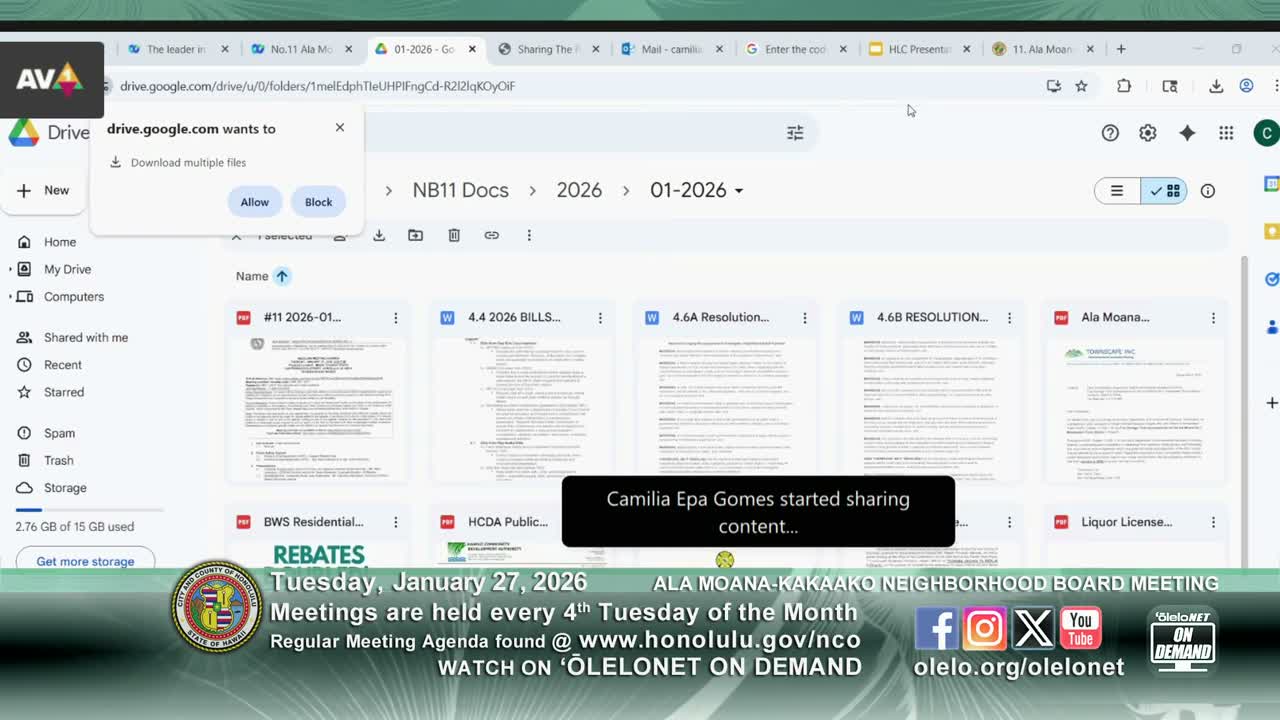The image size is (1280, 720).
Task: Click the New button in Drive
Action: (43, 190)
